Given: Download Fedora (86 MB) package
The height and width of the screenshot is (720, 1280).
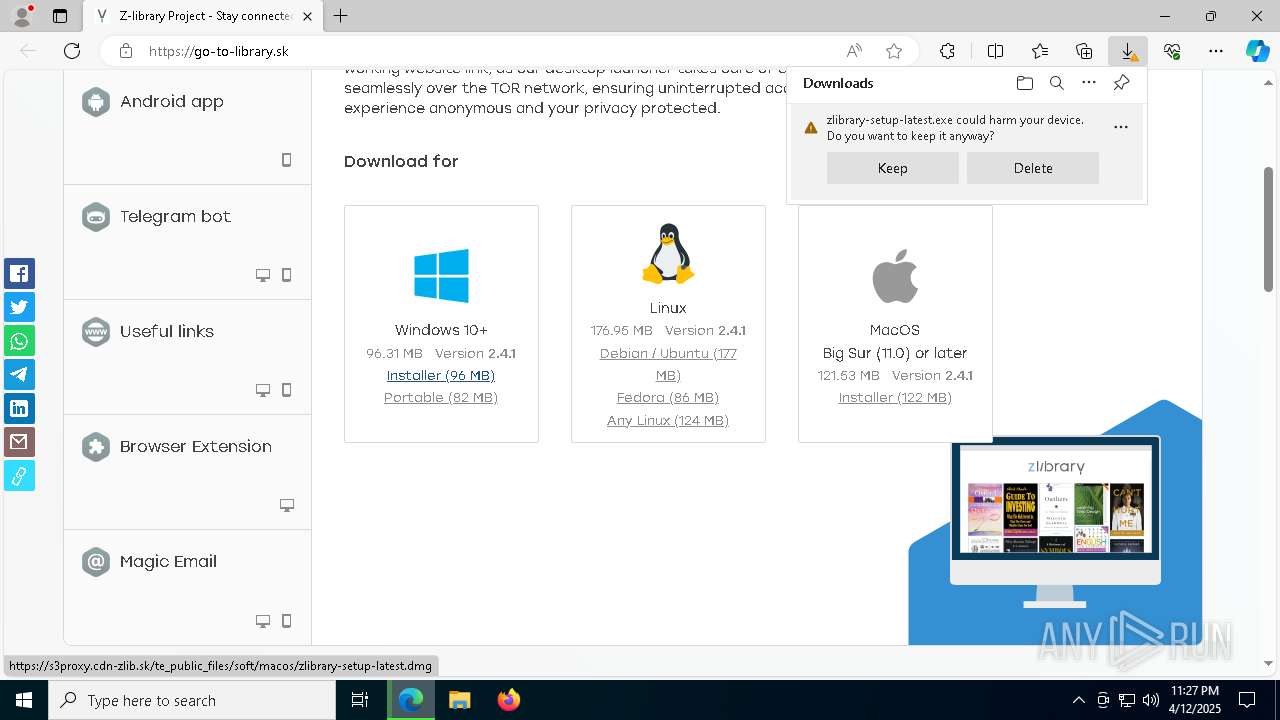Looking at the screenshot, I should tap(668, 397).
